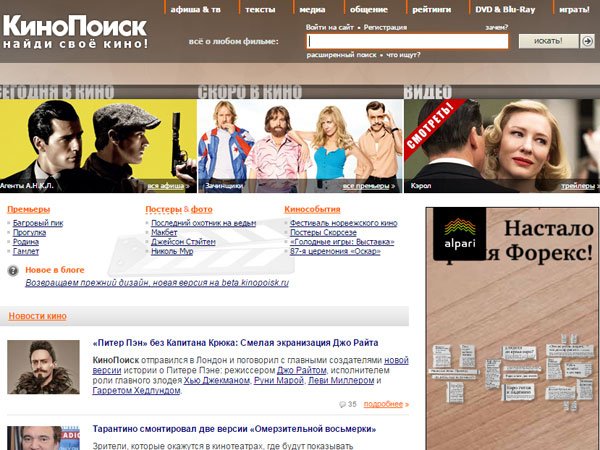Expand the article via 'подробнее »'
The image size is (600, 450).
pos(386,404)
